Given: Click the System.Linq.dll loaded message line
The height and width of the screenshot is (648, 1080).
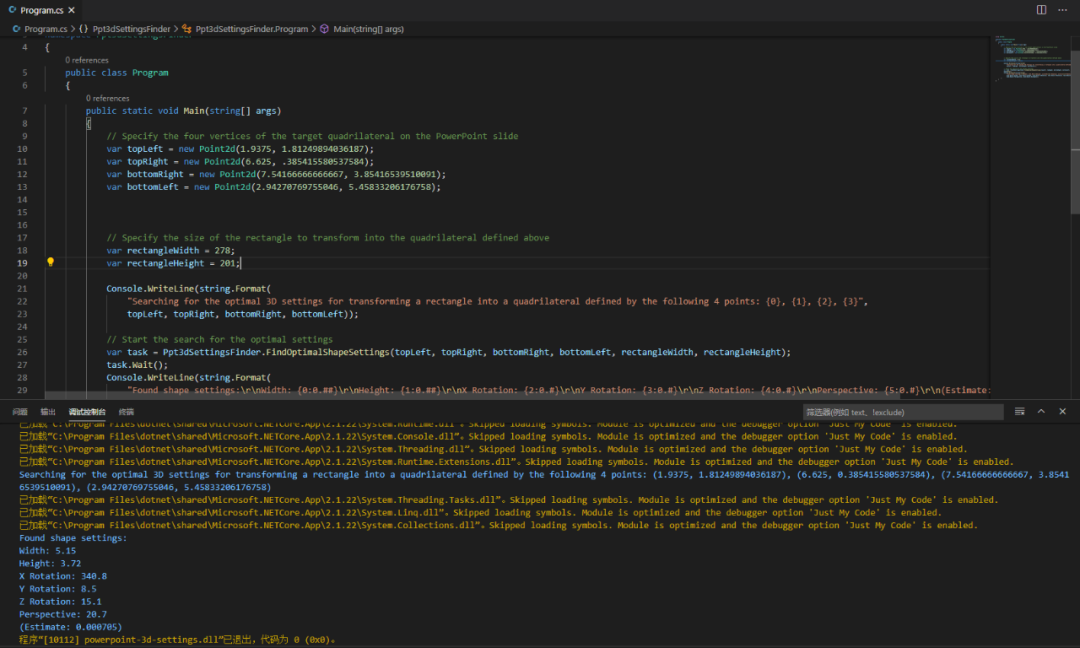Looking at the screenshot, I should tap(480, 512).
